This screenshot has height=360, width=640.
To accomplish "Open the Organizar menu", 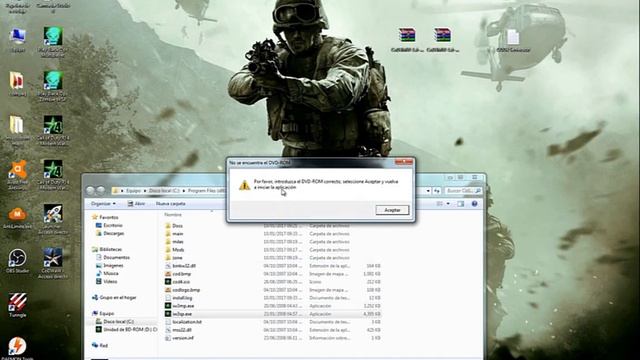I will [x=103, y=204].
